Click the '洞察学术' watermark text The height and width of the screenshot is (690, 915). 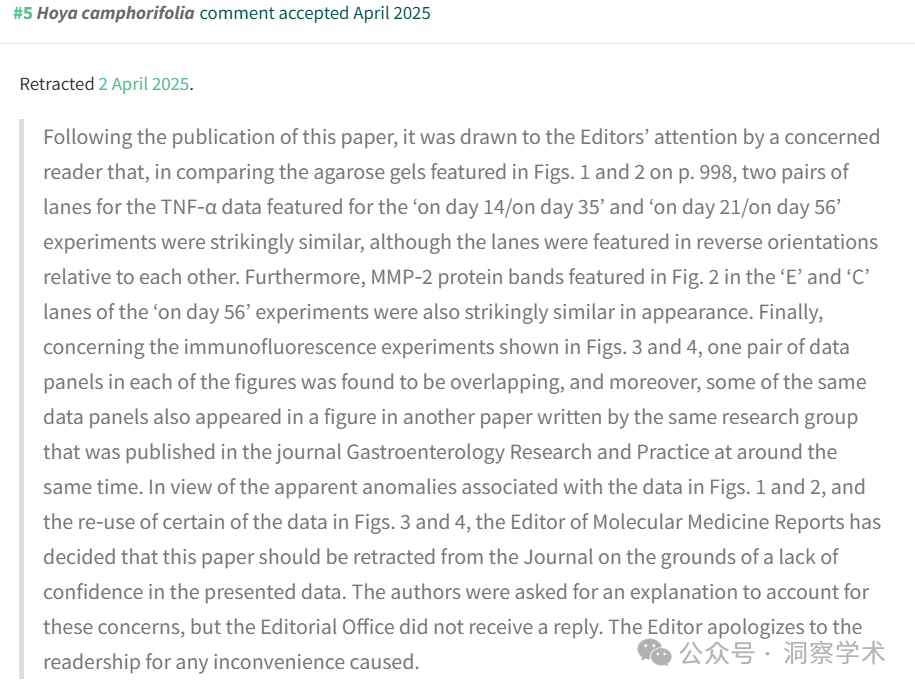click(x=834, y=653)
